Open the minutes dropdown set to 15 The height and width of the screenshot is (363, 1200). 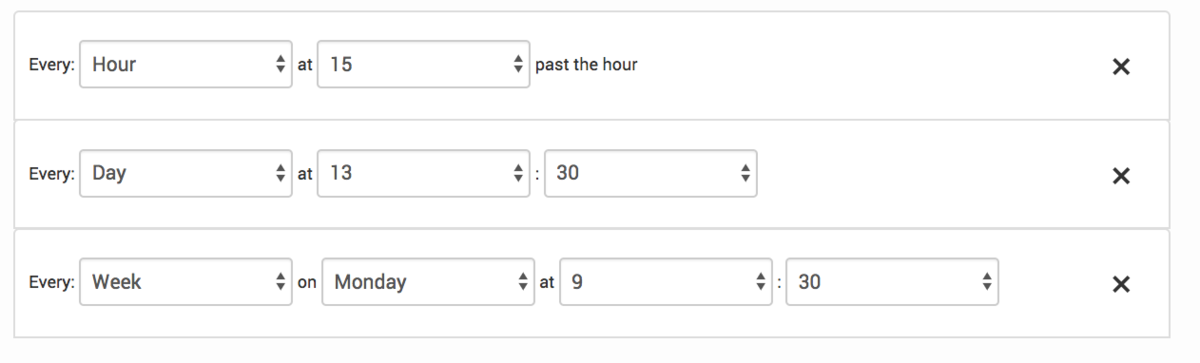click(424, 65)
